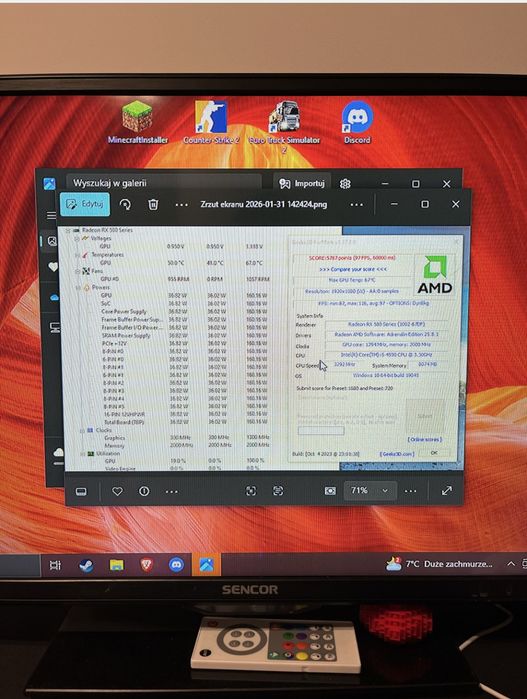Click Importuj in the gallery window
Viewport: 527px width, 699px height.
click(x=302, y=183)
